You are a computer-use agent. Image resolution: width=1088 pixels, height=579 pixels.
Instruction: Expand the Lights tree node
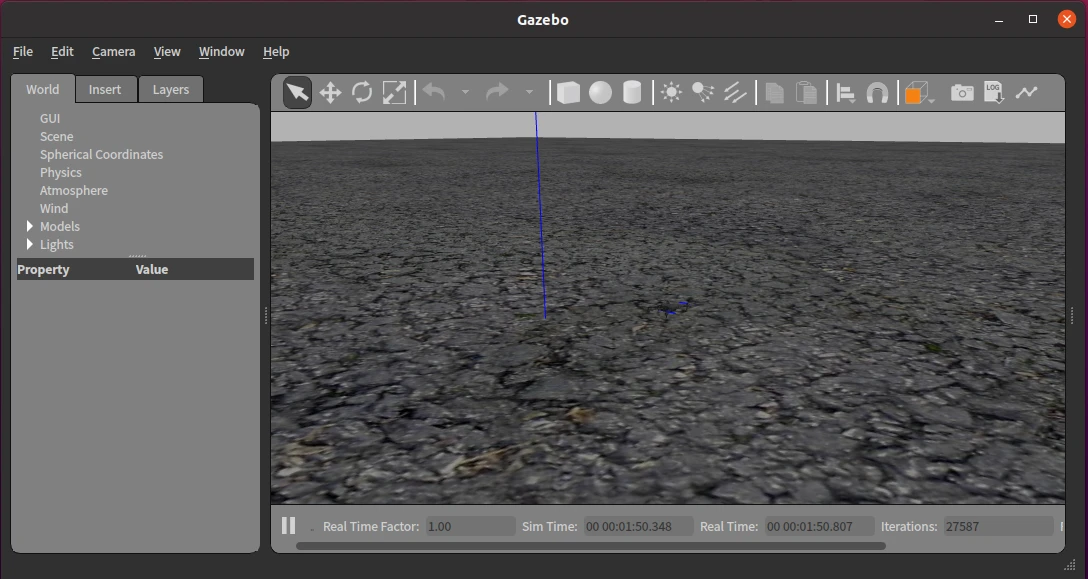tap(30, 244)
